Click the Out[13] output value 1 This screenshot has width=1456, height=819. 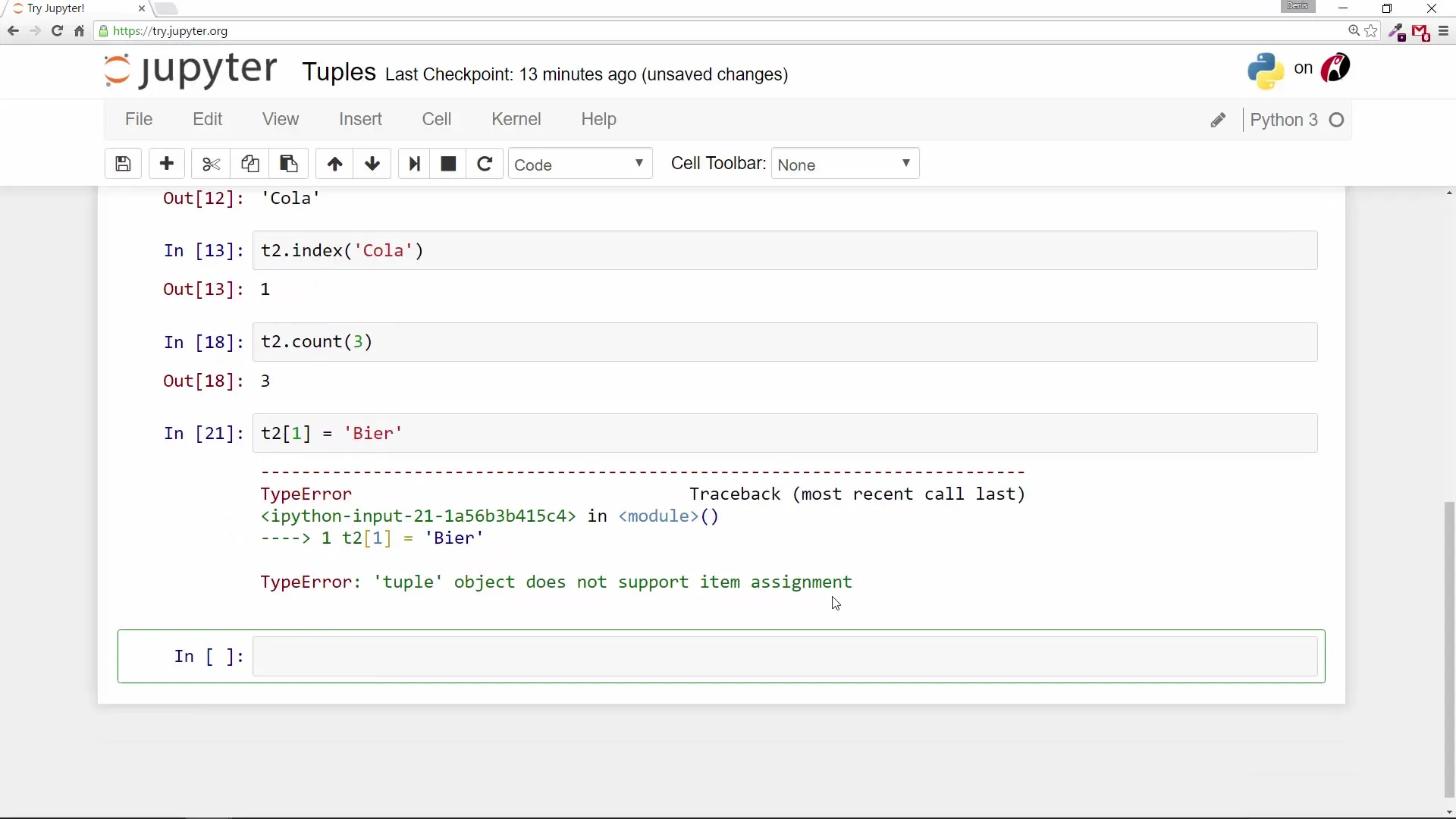click(x=265, y=290)
